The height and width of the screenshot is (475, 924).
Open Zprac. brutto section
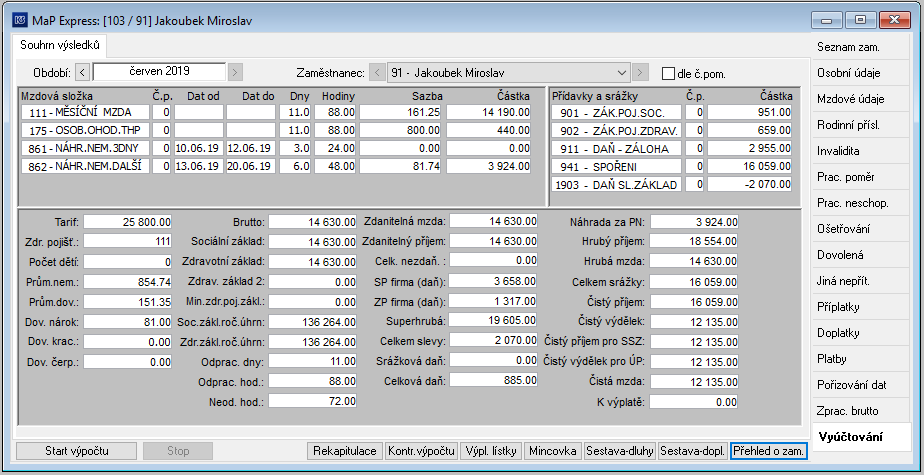click(860, 410)
